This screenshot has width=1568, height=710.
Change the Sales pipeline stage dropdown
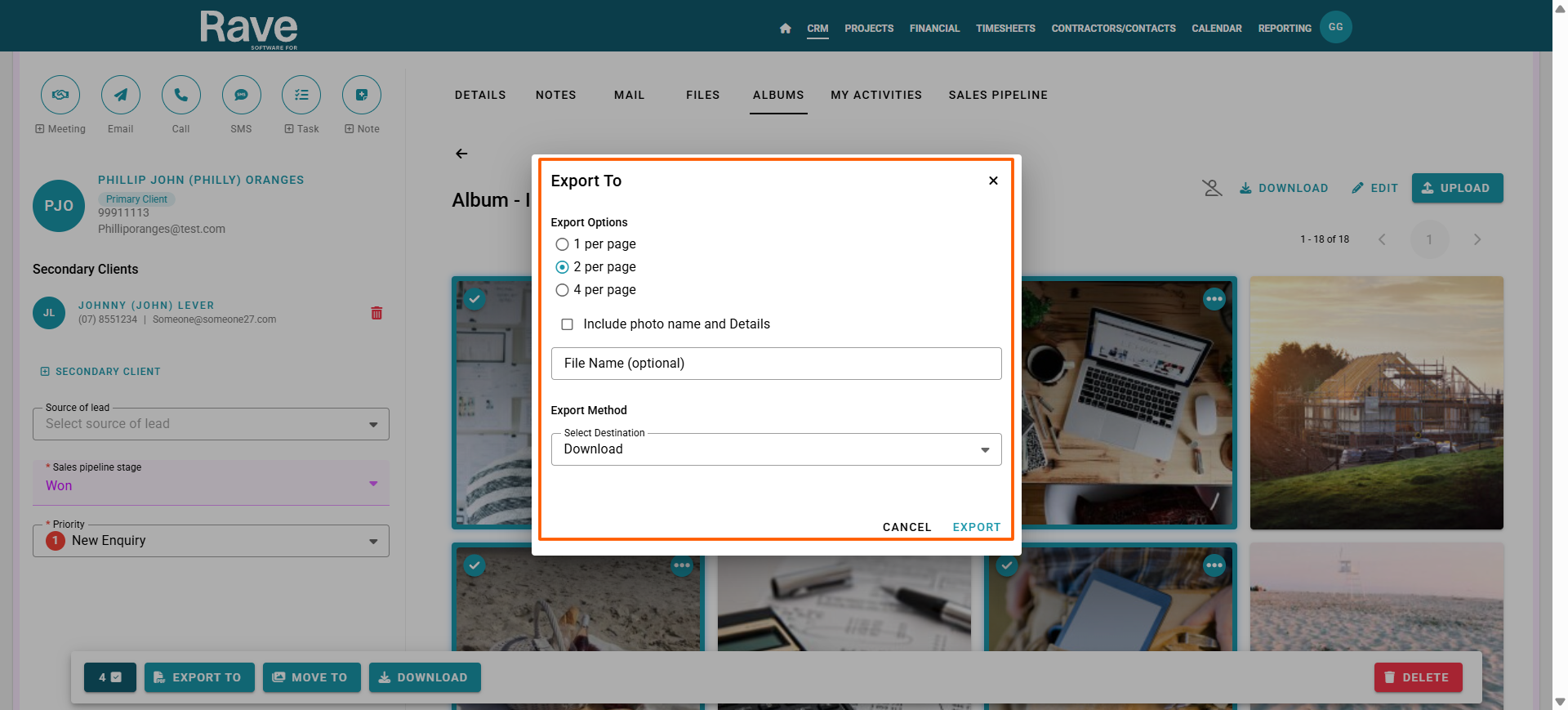(211, 483)
